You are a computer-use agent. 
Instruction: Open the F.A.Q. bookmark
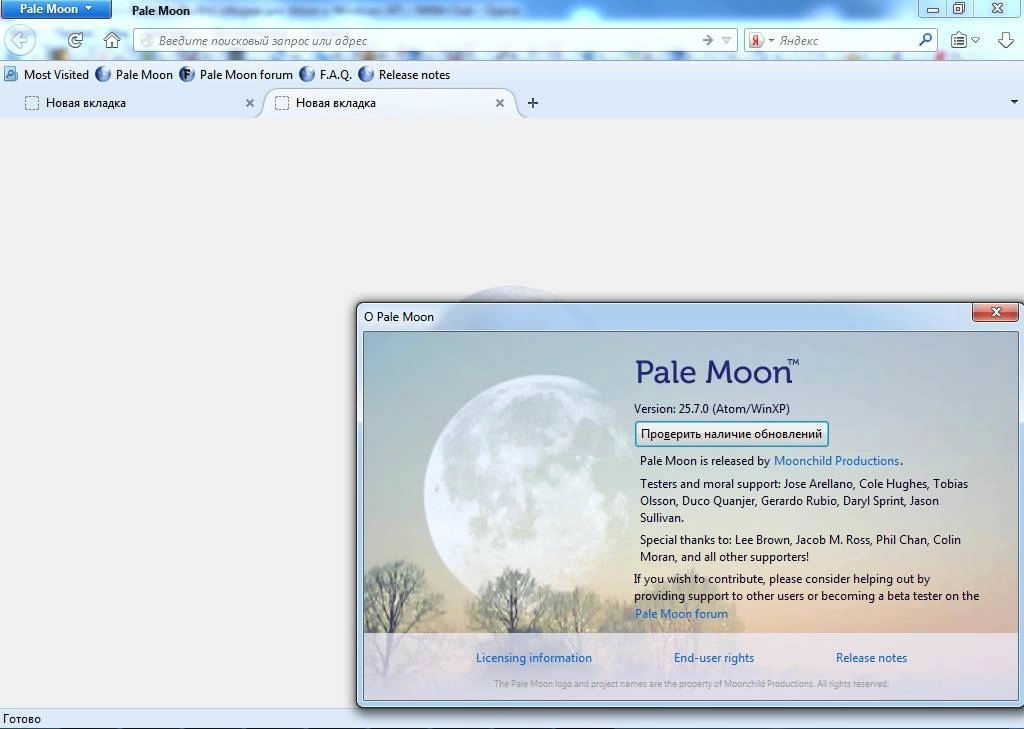[326, 74]
